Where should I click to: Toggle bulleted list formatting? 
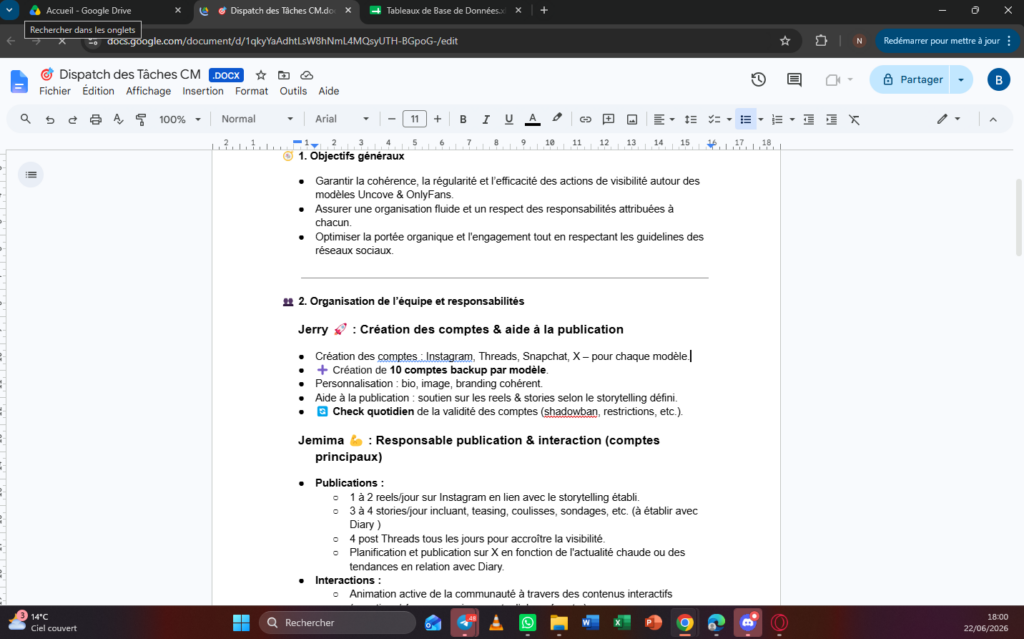click(x=745, y=120)
